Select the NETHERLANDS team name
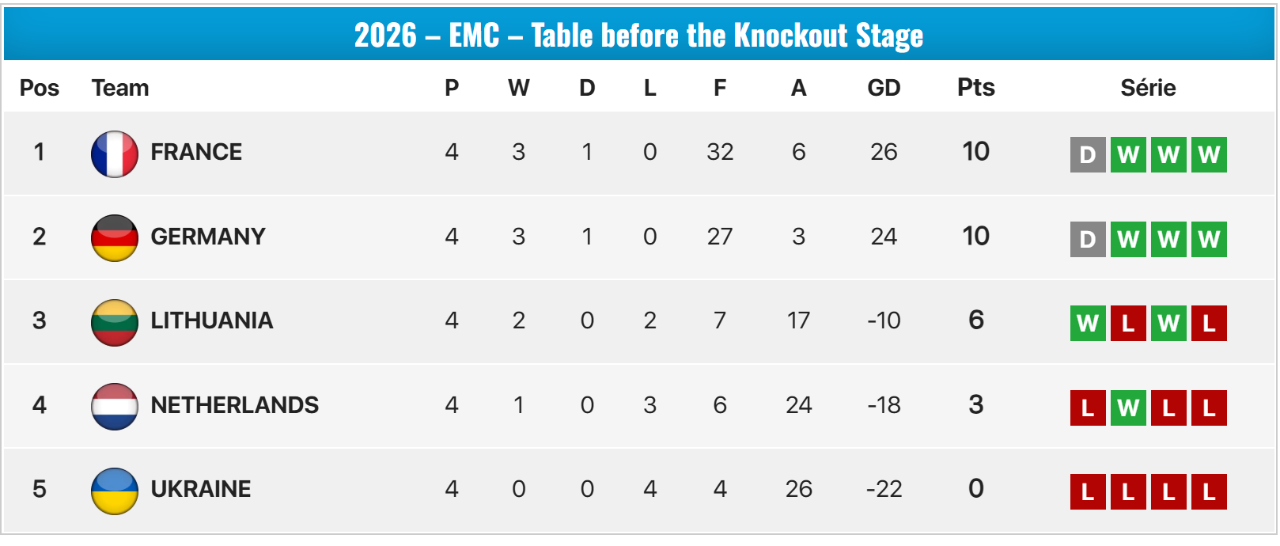1280x546 pixels. [x=235, y=405]
